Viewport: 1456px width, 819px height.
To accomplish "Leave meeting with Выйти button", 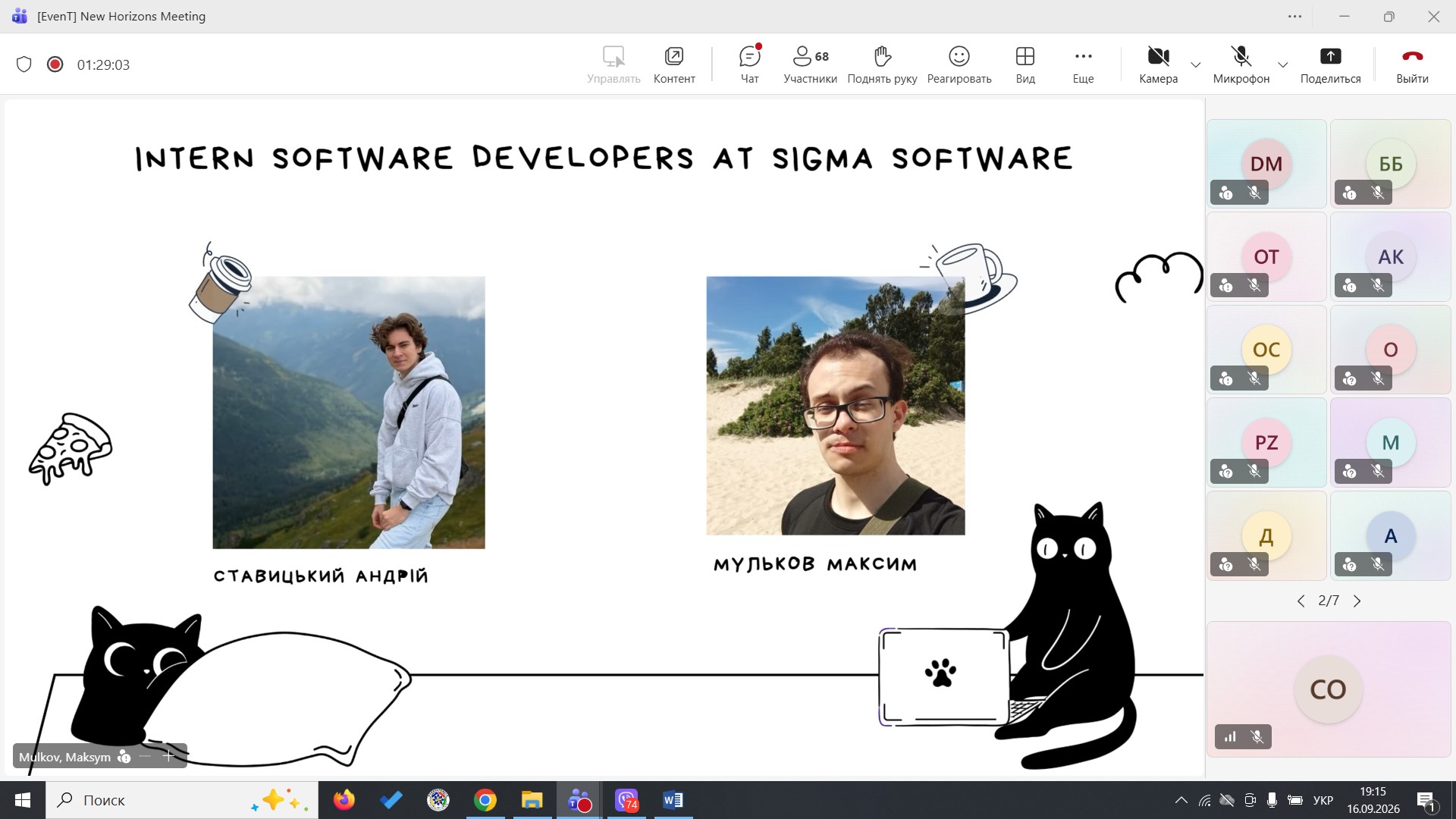I will point(1412,64).
